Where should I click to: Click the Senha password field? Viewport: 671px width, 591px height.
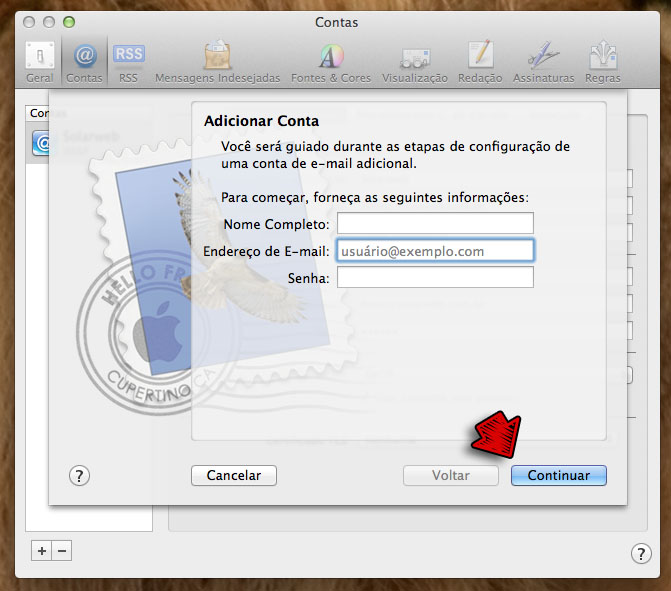click(x=435, y=277)
